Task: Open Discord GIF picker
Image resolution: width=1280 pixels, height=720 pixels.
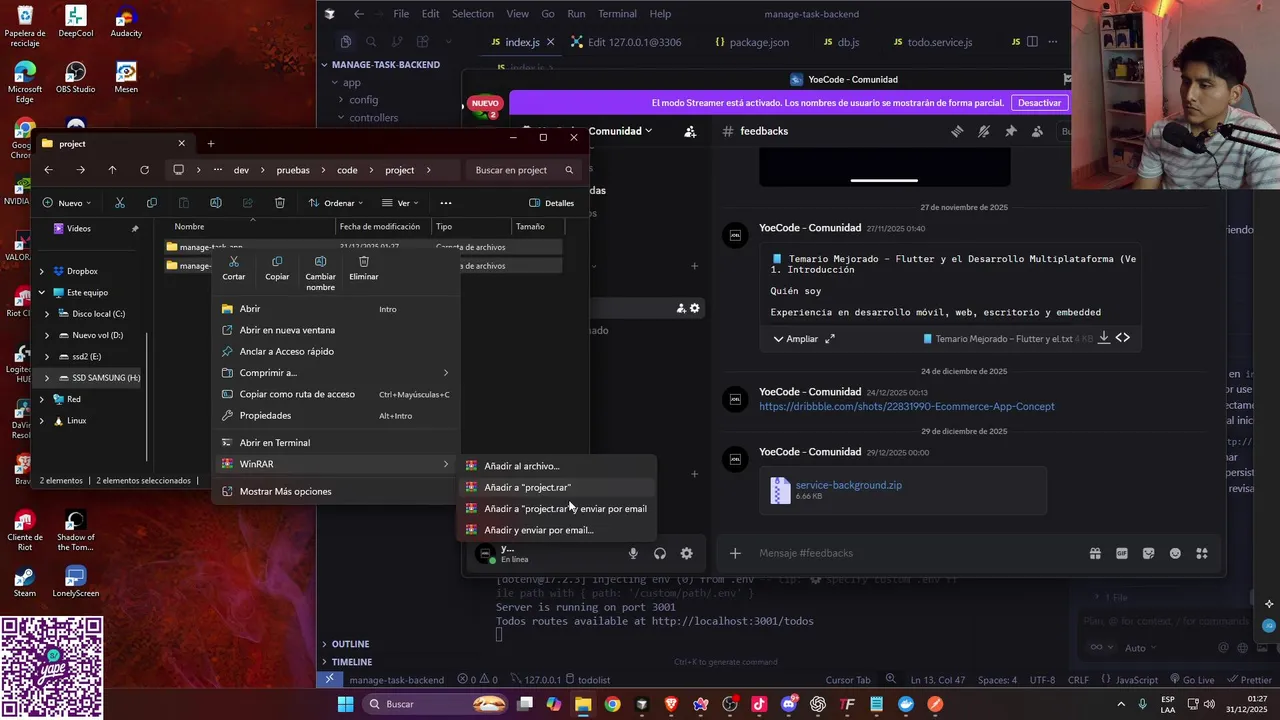Action: [1122, 553]
